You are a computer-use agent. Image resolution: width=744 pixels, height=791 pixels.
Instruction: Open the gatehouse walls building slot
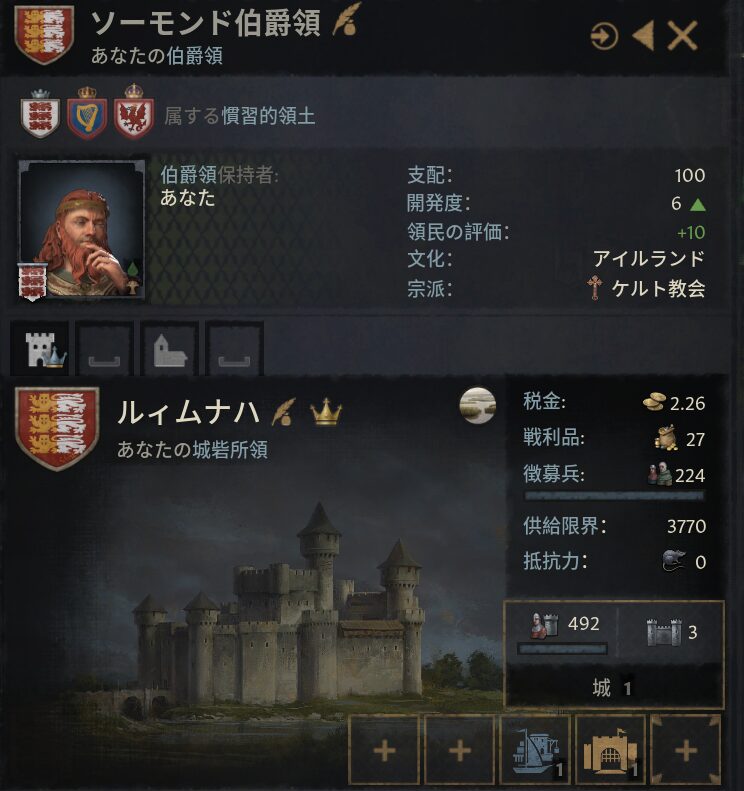(611, 750)
